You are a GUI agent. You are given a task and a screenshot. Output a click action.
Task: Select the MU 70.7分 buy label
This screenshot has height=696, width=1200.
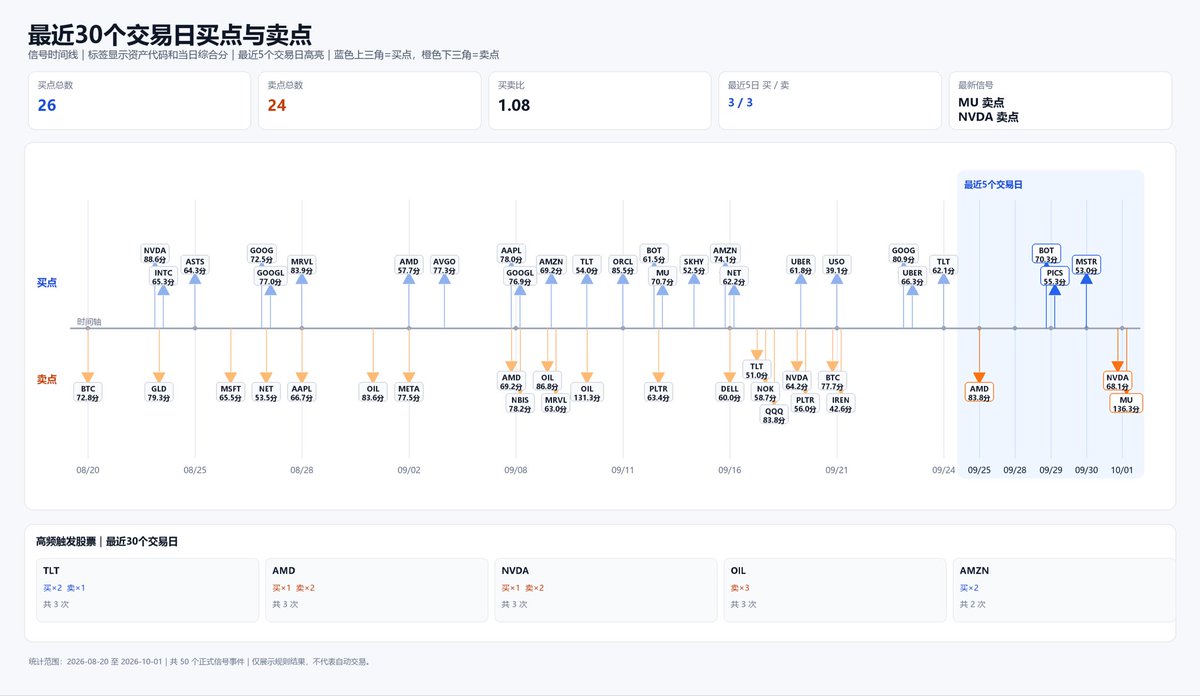click(662, 277)
